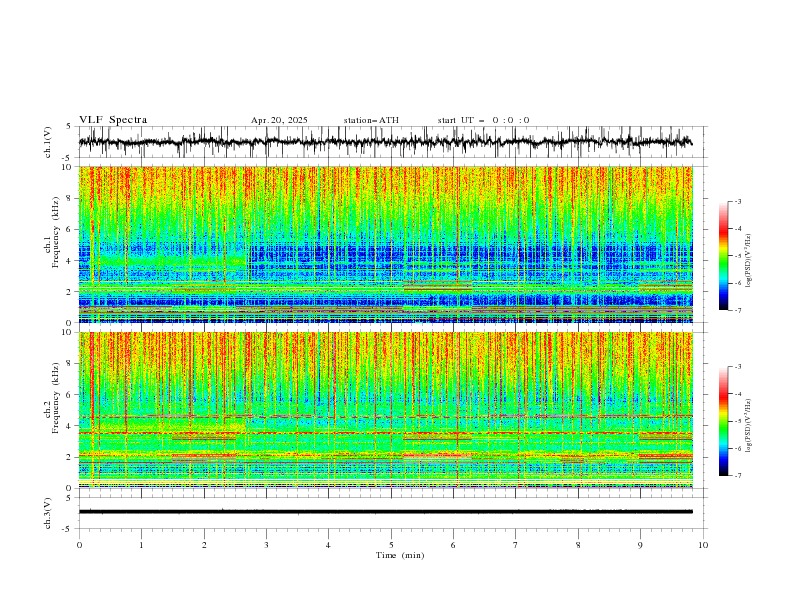Image resolution: width=792 pixels, height=612 pixels.
Task: Click the ch.1 spectrogram panel
Action: tap(386, 244)
